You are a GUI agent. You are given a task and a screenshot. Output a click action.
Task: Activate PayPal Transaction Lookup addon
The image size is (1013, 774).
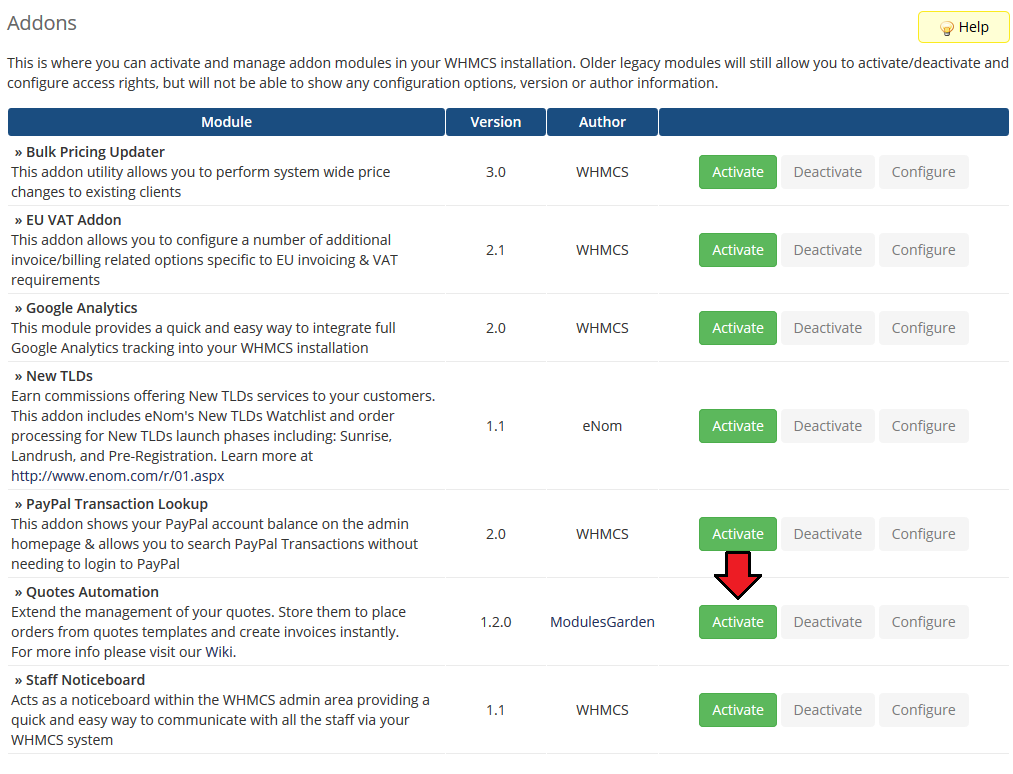(x=738, y=534)
